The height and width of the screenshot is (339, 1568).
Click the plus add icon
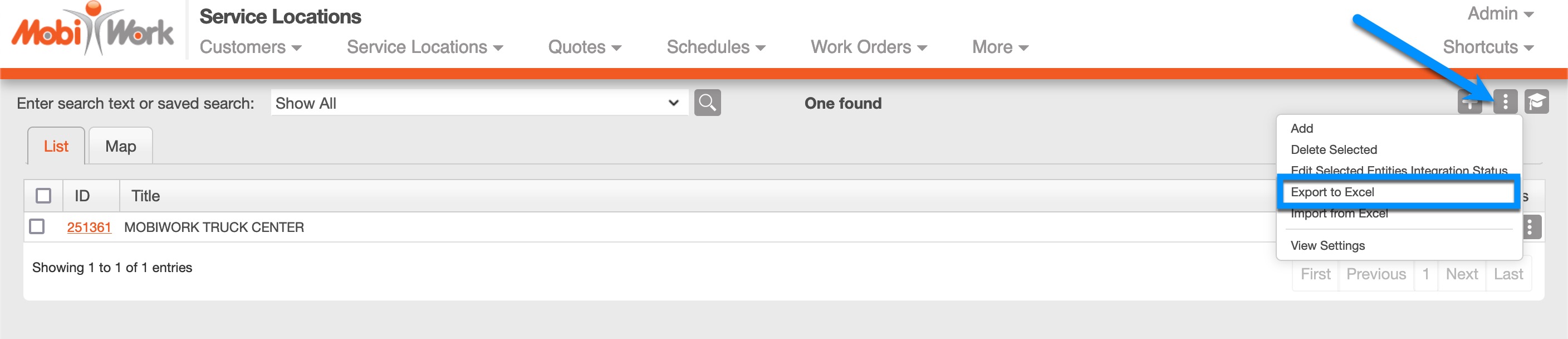1469,104
